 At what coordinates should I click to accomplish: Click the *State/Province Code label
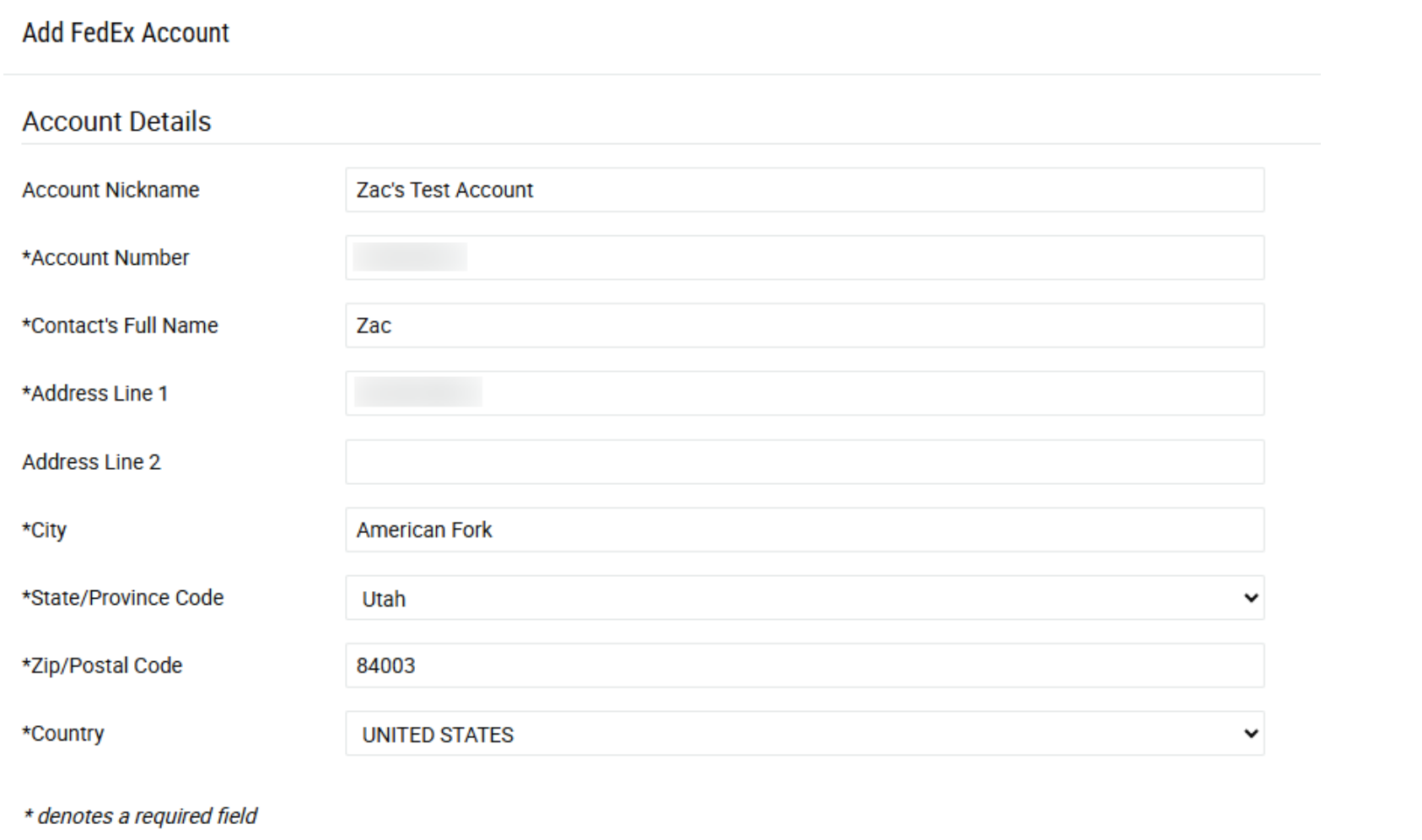coord(122,598)
